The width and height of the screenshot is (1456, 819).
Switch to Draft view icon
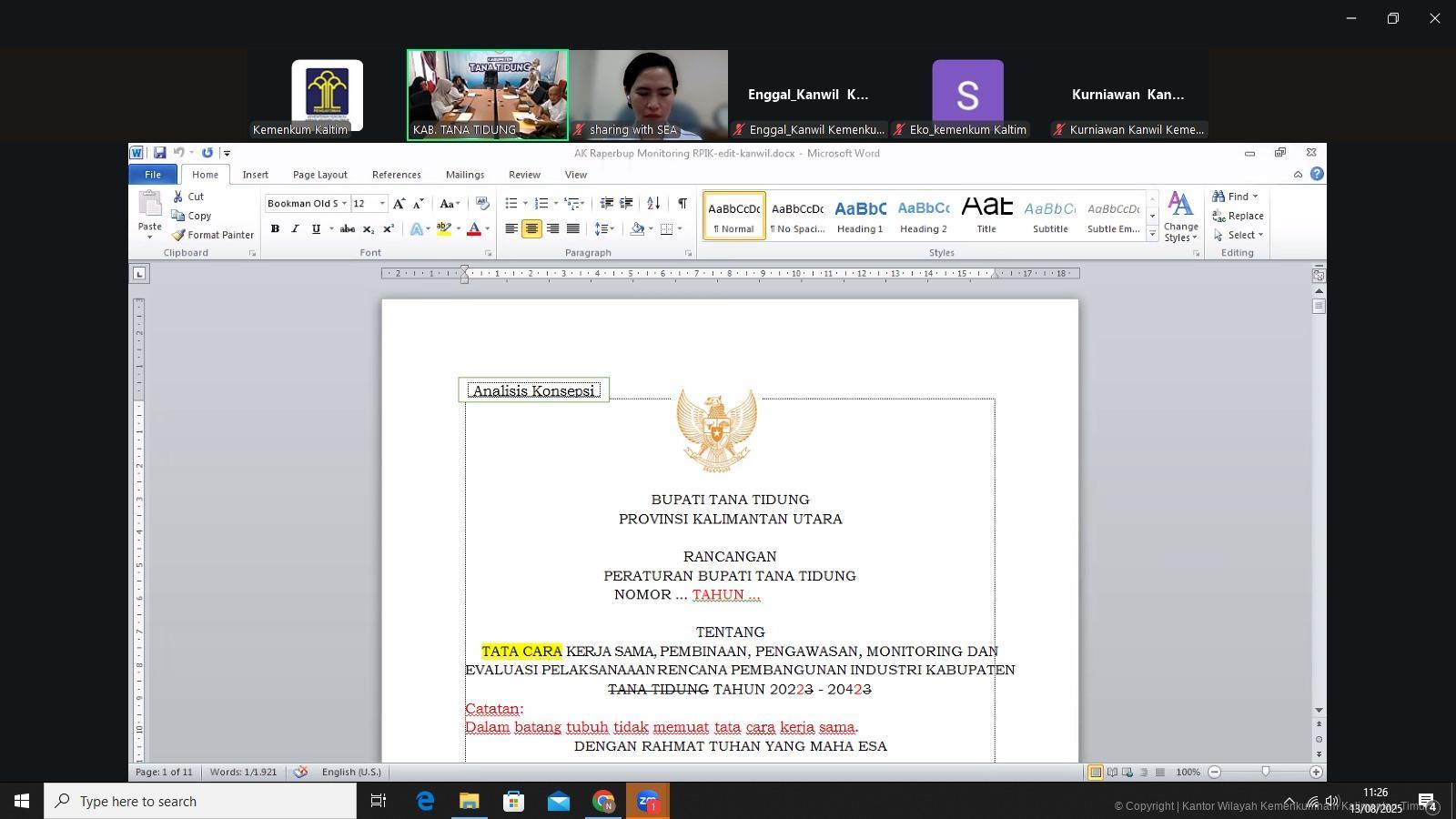1160,773
